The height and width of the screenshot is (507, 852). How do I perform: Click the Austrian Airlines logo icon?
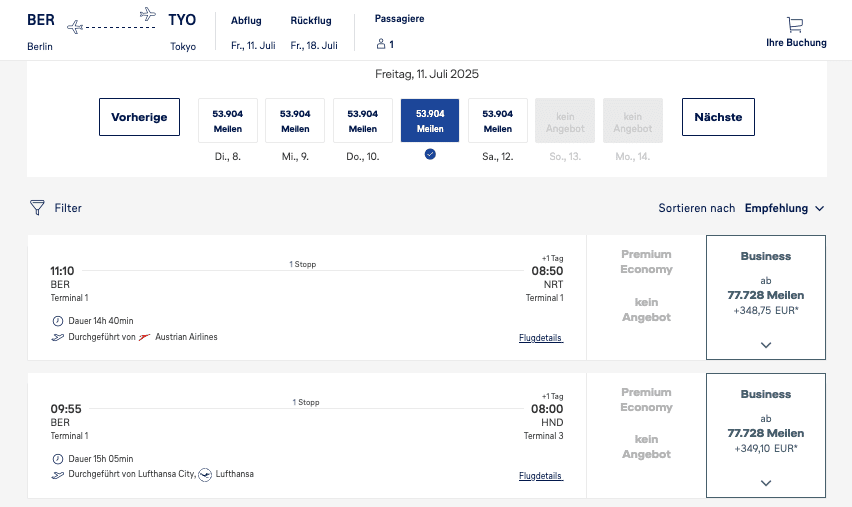[145, 337]
